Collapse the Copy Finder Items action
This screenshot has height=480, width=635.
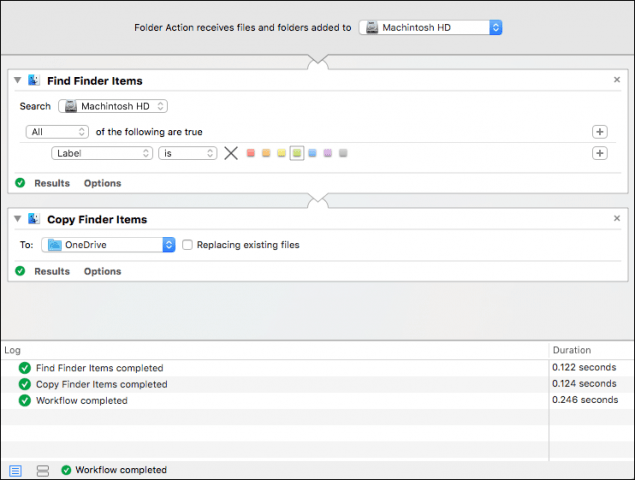click(20, 219)
